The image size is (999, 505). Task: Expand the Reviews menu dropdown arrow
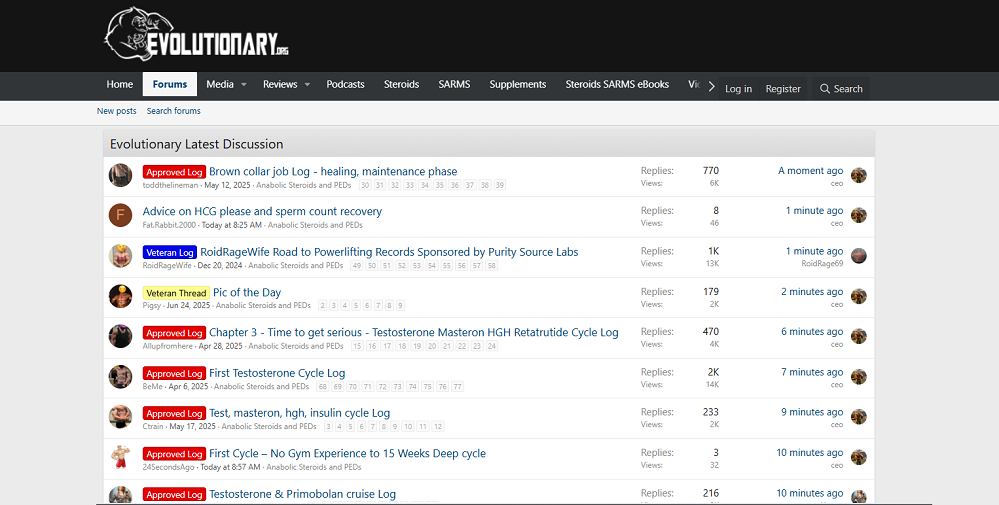point(306,85)
